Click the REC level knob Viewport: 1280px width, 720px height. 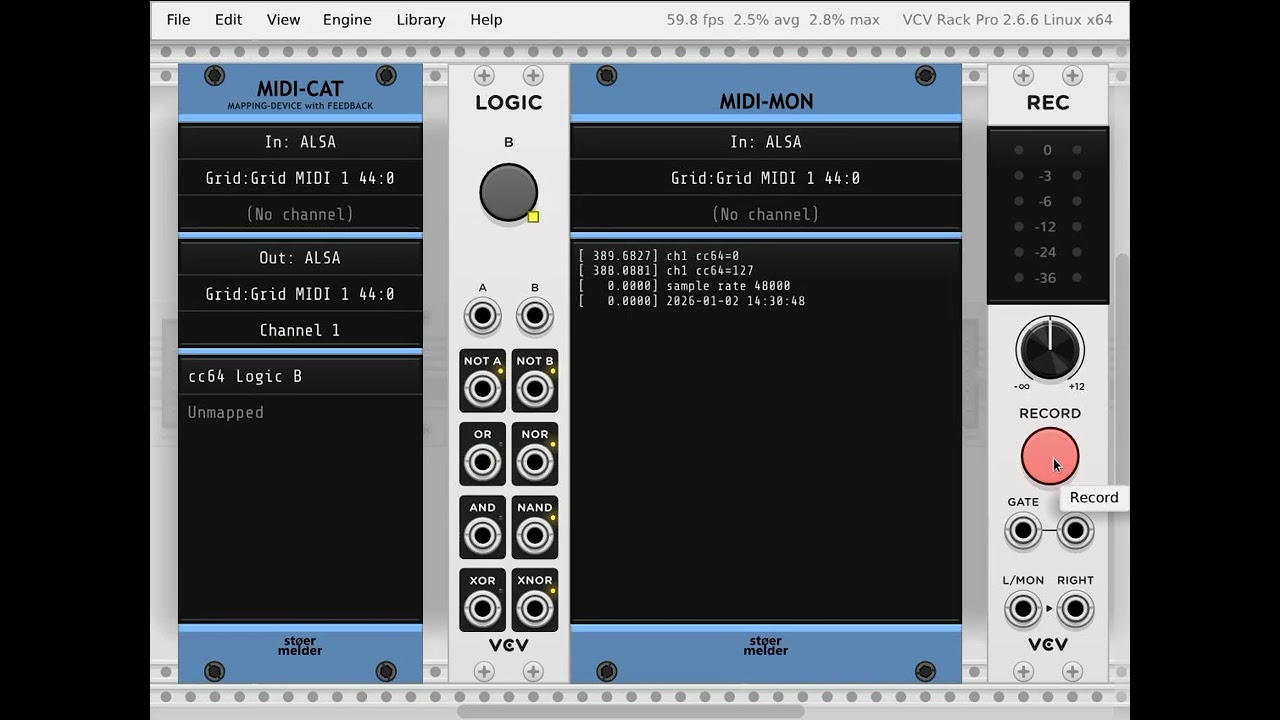(x=1050, y=350)
